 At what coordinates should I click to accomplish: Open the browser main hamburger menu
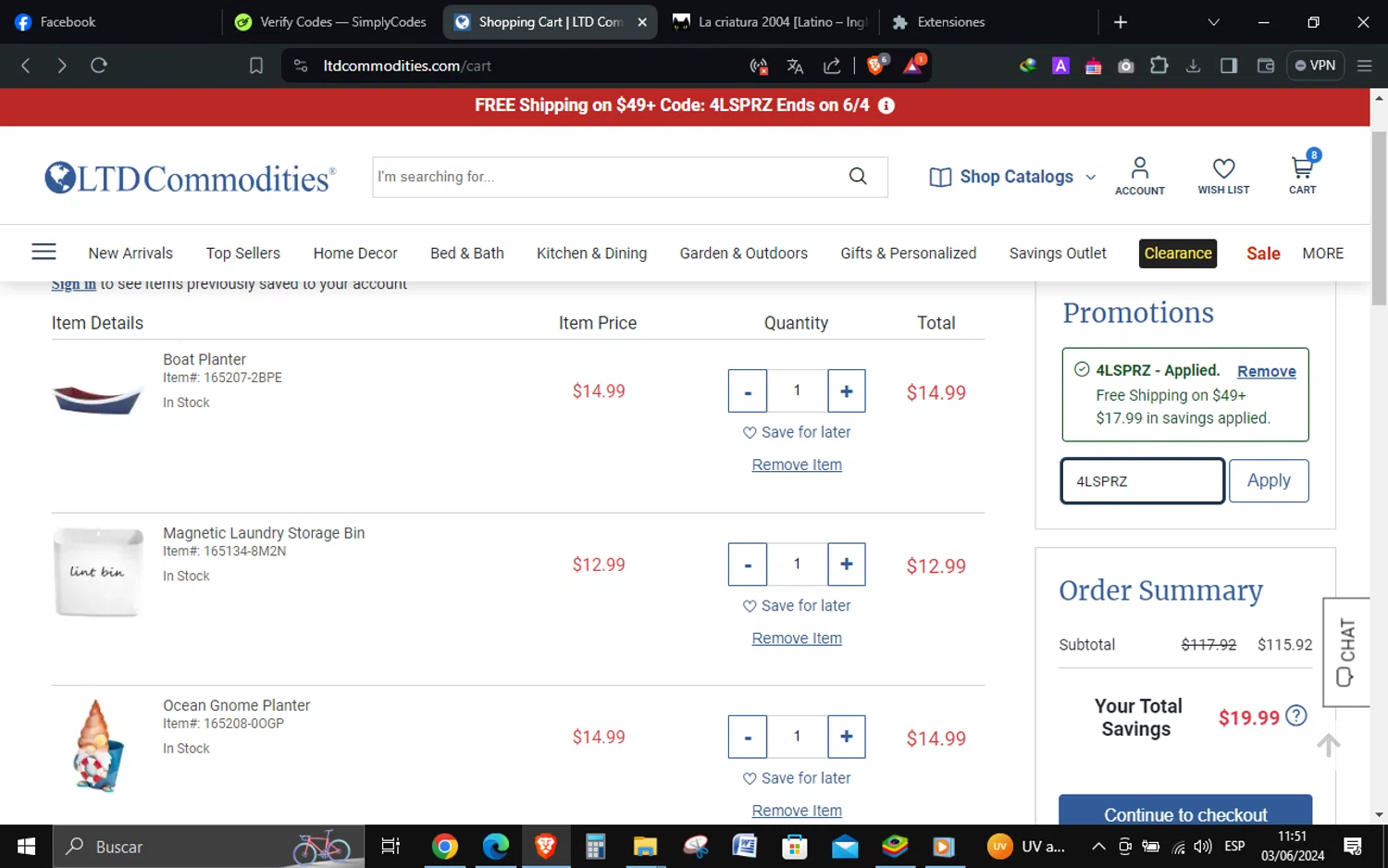(x=1364, y=66)
